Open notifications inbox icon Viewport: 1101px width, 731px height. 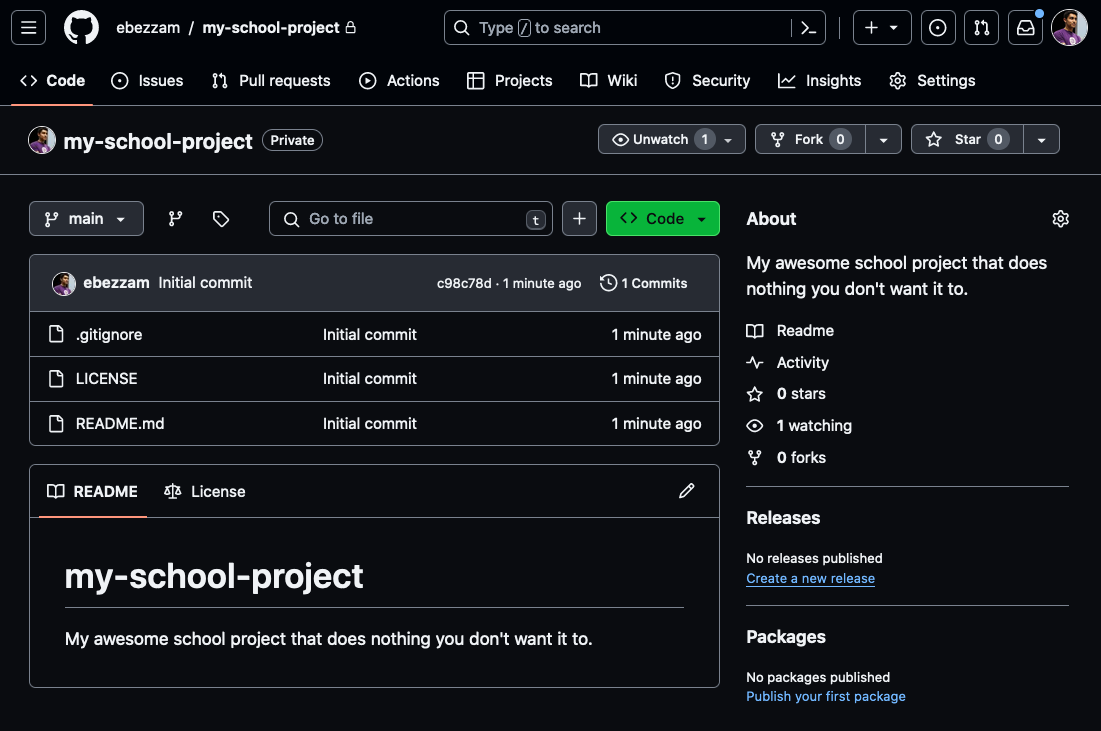click(1025, 27)
